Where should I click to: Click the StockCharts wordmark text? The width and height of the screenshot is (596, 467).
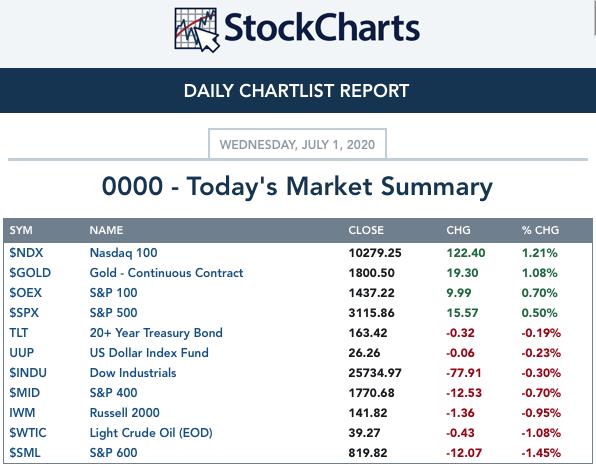pos(322,27)
